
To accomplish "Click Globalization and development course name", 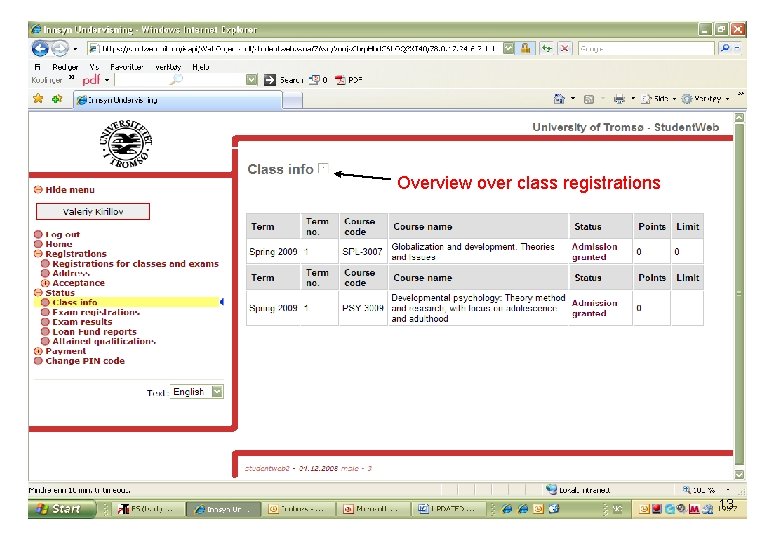I will [473, 252].
